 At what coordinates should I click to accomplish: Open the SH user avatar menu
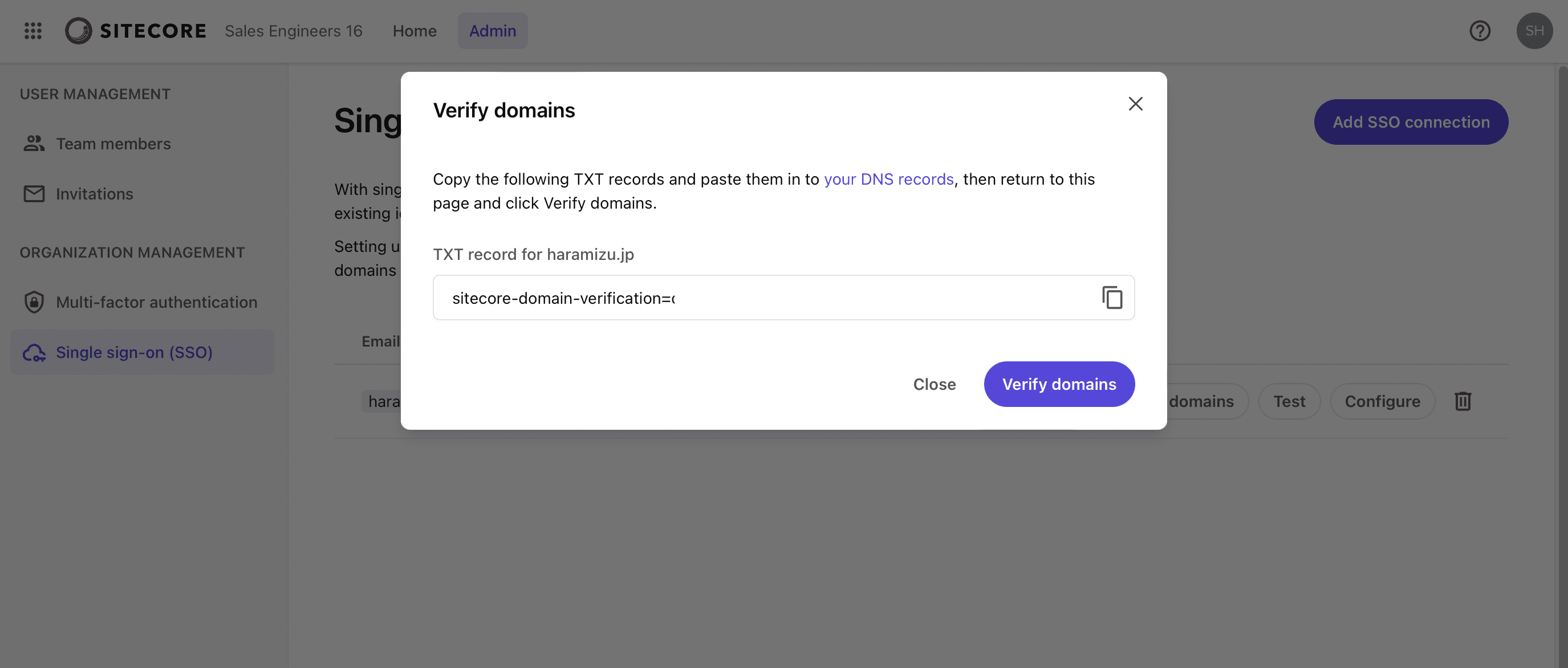click(x=1534, y=31)
